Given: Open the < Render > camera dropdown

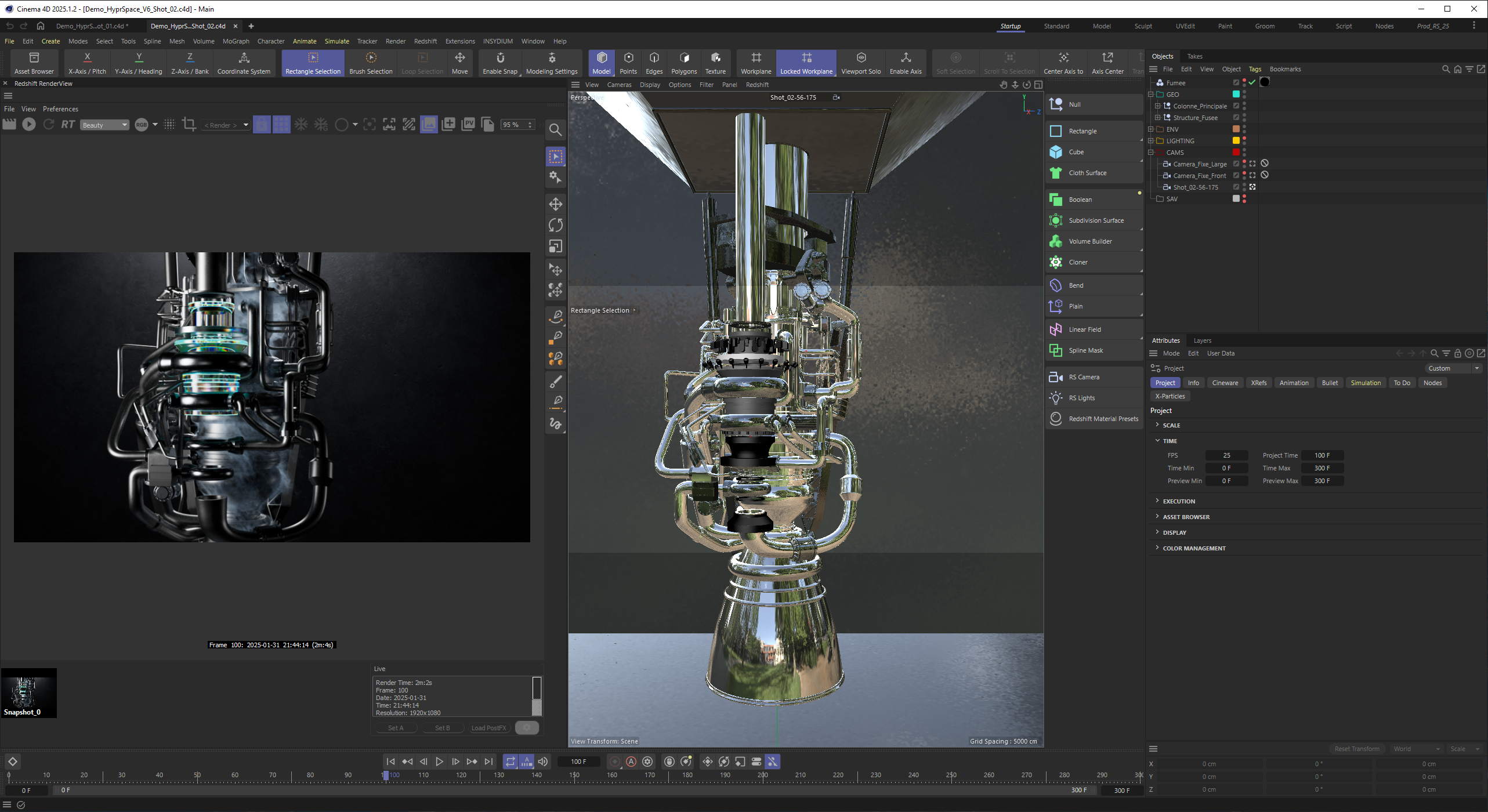Looking at the screenshot, I should tap(226, 125).
